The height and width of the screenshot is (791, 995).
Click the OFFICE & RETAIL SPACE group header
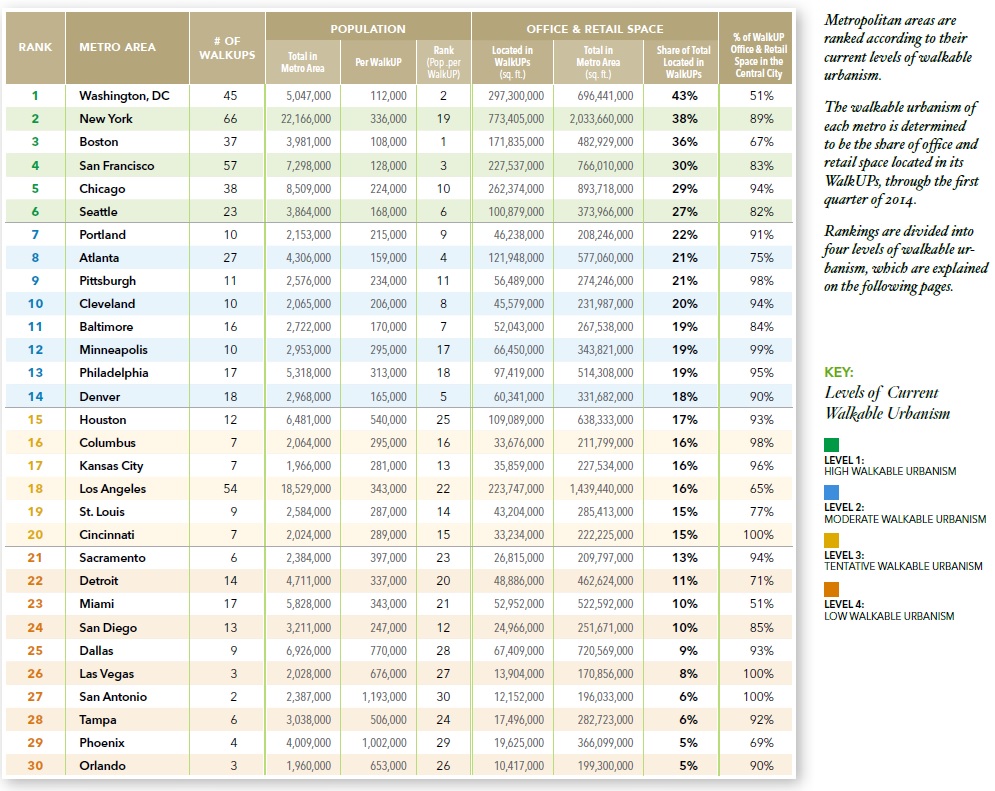595,29
